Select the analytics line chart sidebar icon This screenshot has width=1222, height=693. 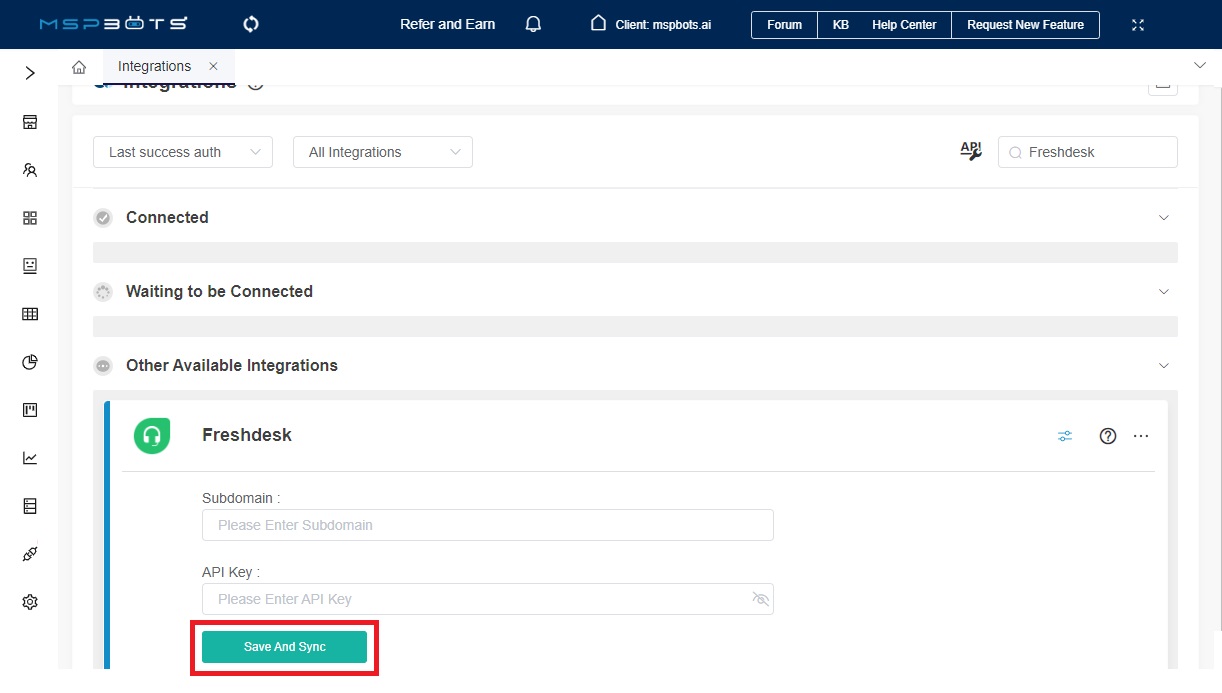(29, 457)
